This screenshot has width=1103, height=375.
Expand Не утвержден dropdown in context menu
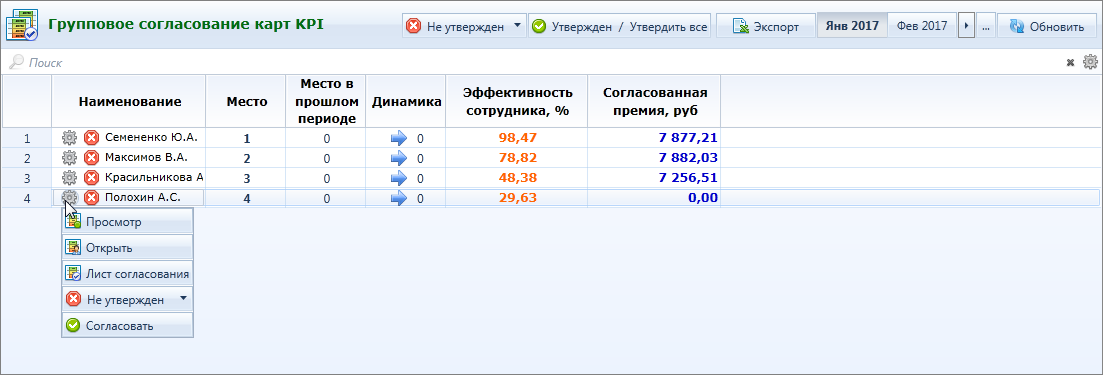(x=184, y=299)
